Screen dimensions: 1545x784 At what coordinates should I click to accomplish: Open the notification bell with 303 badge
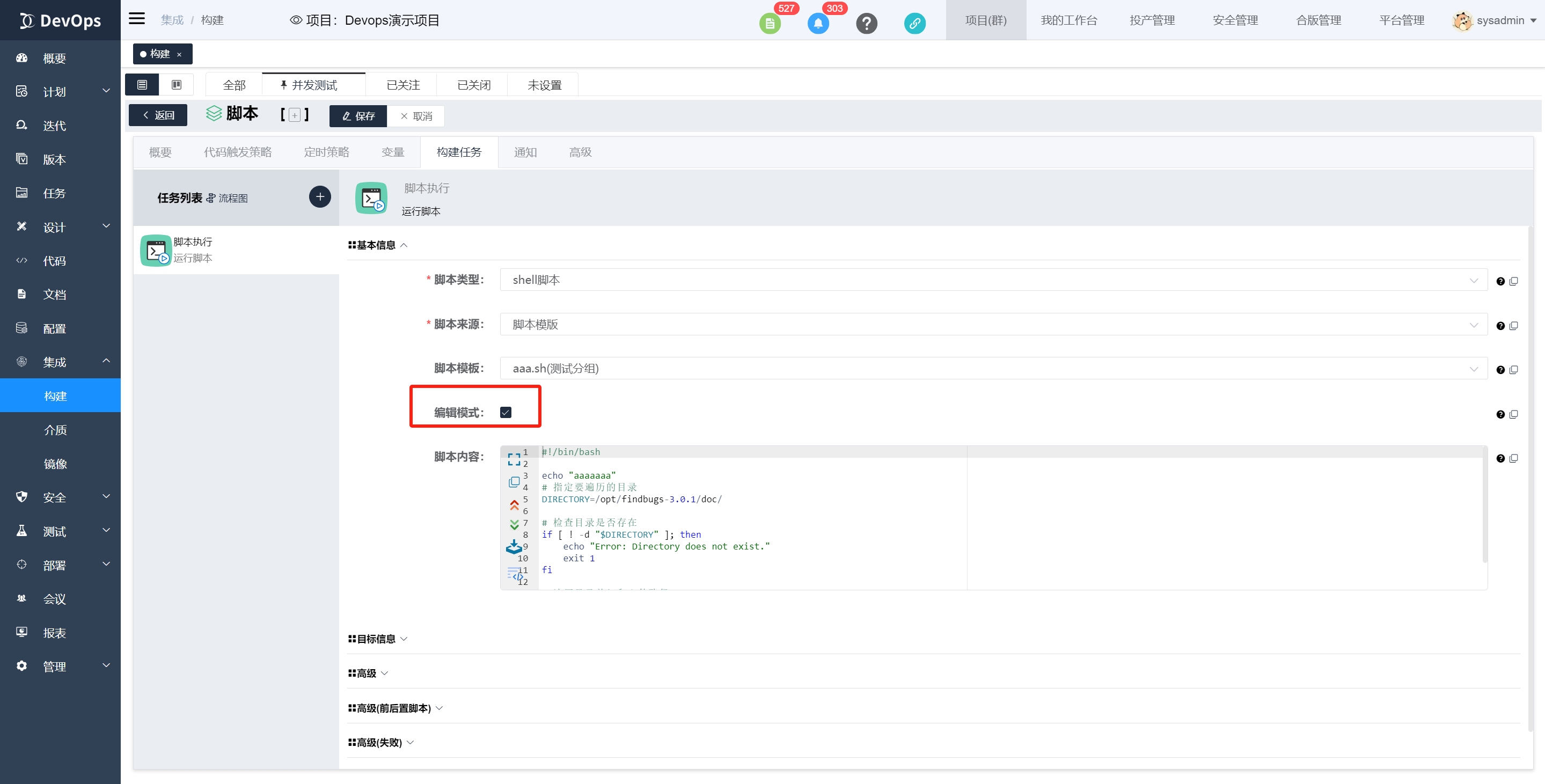818,24
